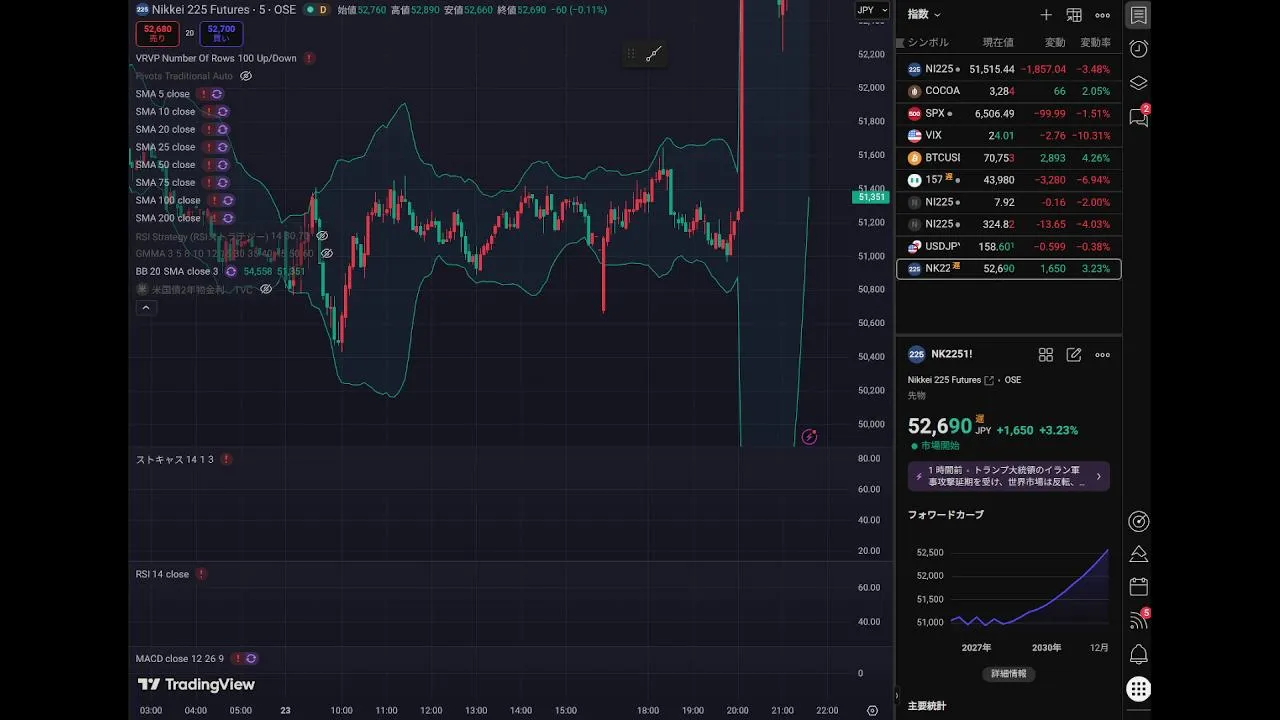The height and width of the screenshot is (720, 1280).
Task: Click the 詳細情報 details button
Action: [1008, 674]
